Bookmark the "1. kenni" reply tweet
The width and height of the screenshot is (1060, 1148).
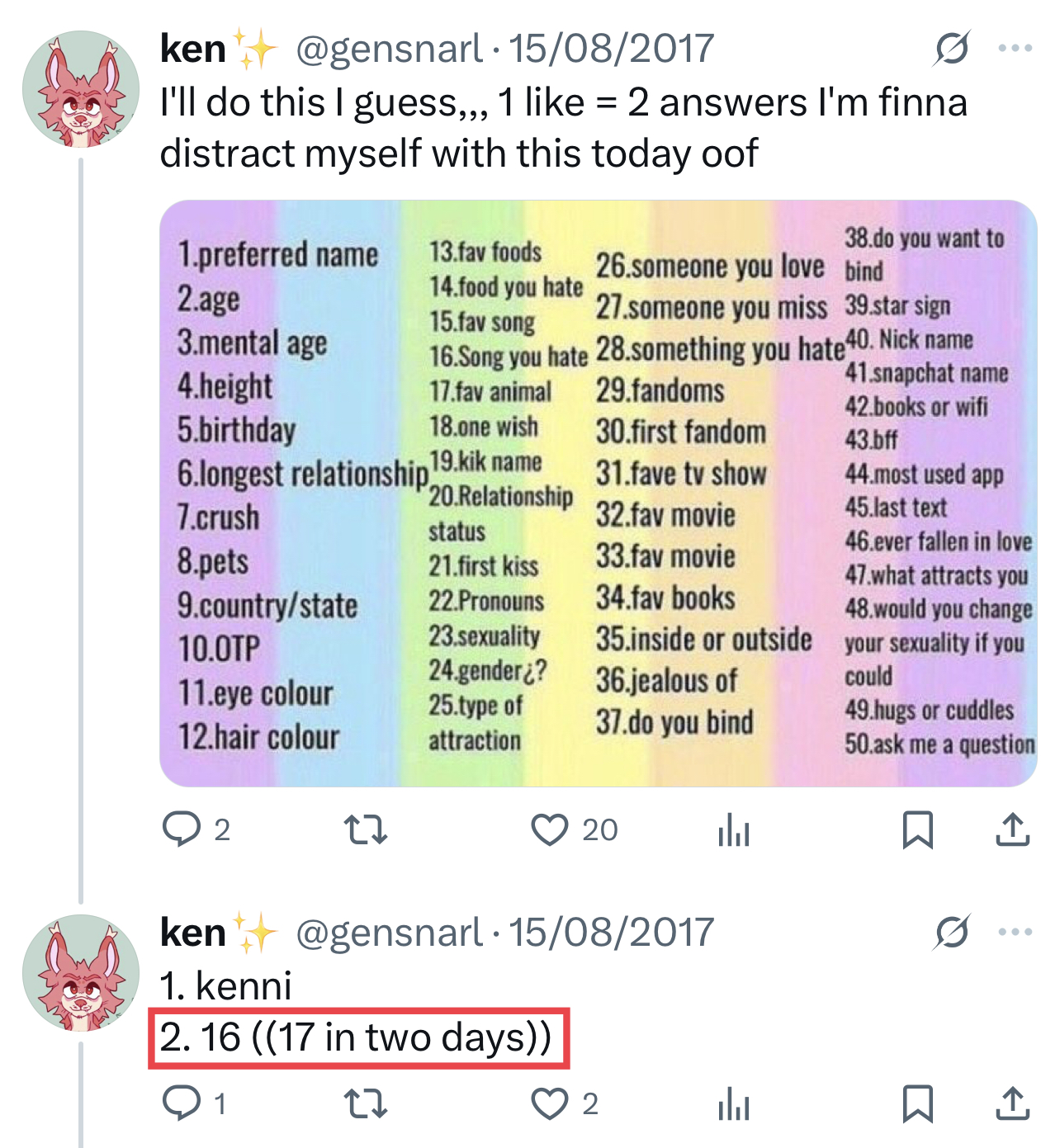coord(917,1103)
